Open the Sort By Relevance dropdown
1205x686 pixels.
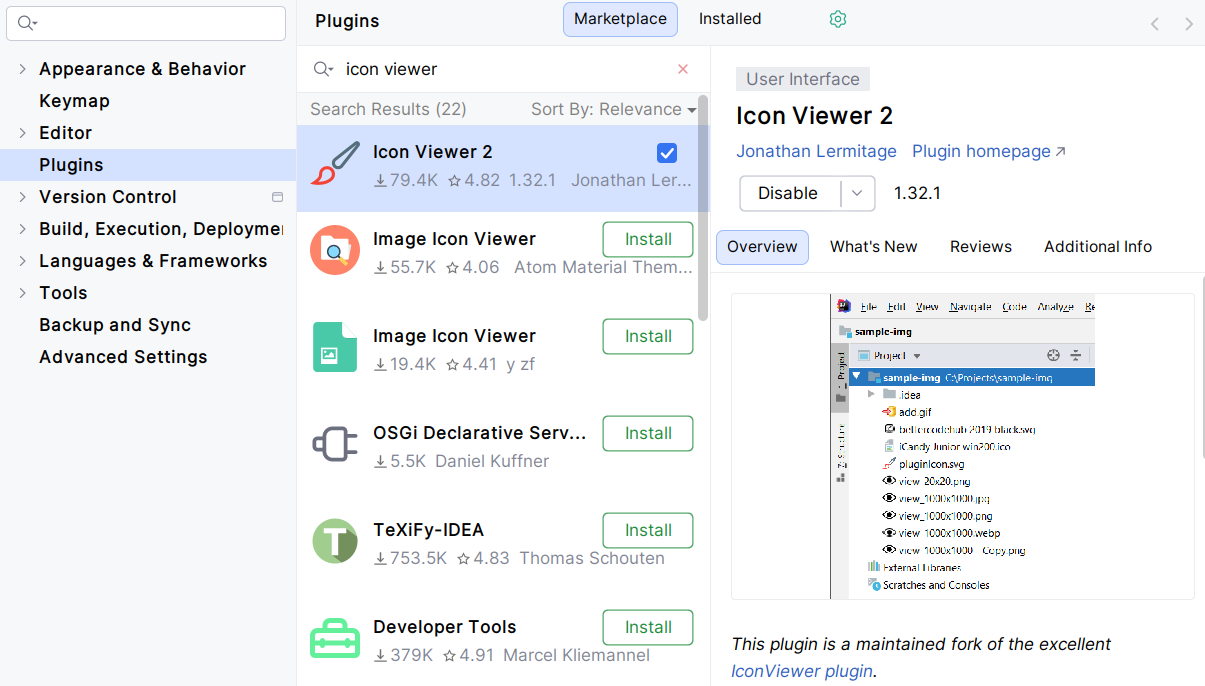point(613,109)
